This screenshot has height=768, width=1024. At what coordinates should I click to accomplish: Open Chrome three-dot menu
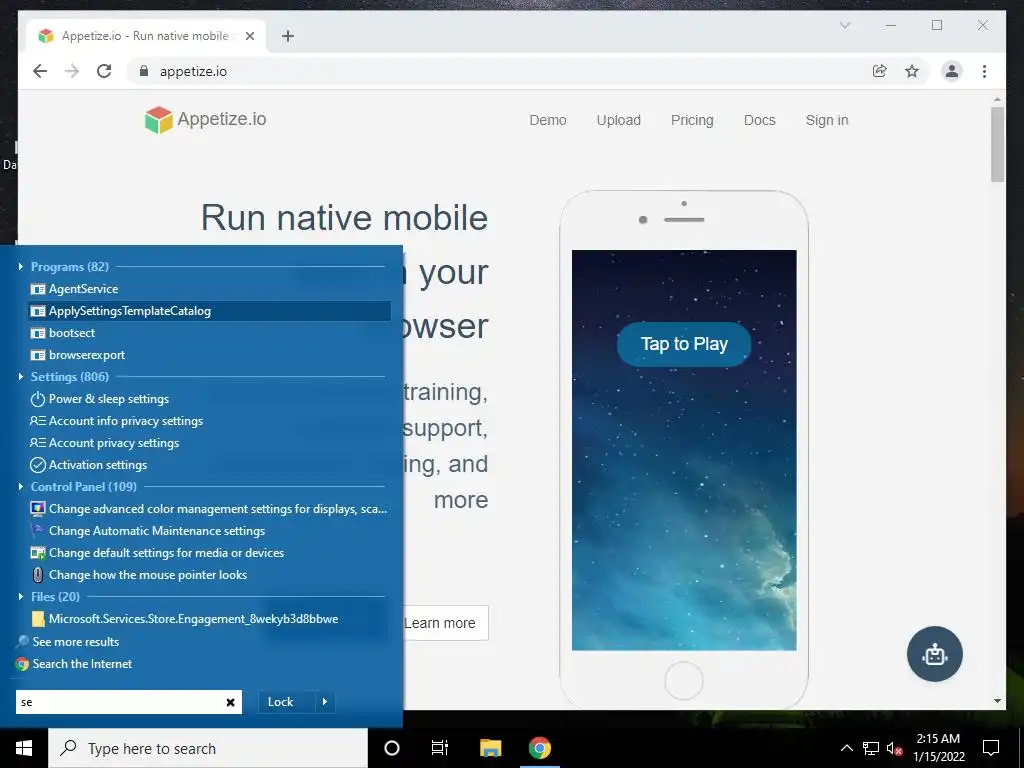[984, 71]
